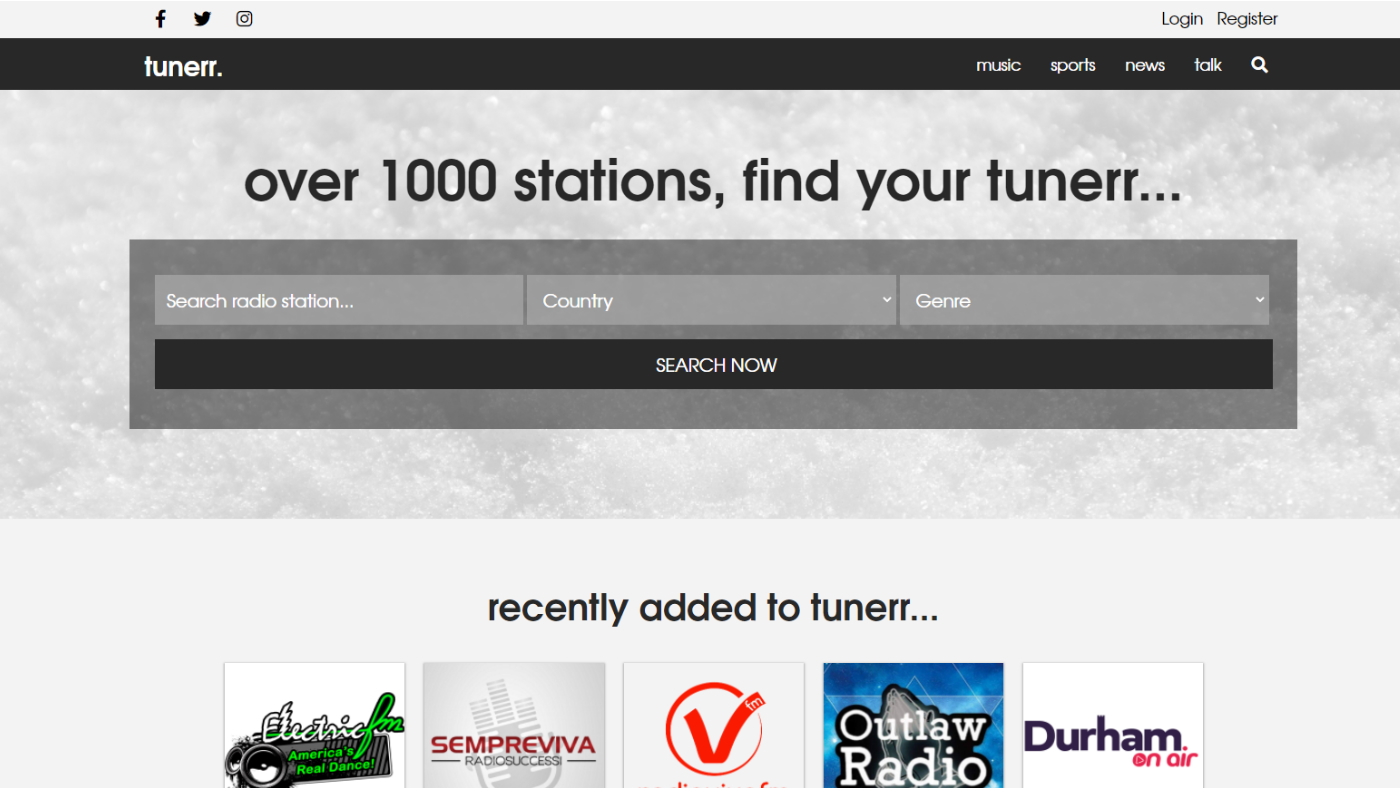1400x788 pixels.
Task: Open the Outlaw Radio station thumbnail
Action: [913, 725]
